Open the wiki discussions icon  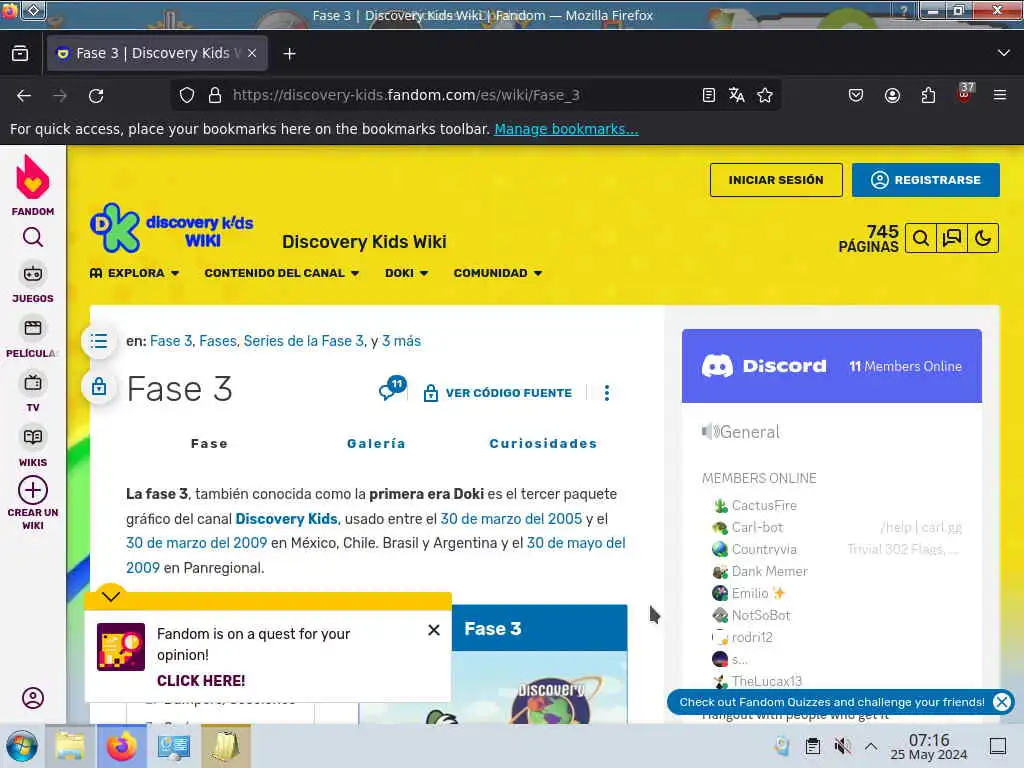point(952,238)
